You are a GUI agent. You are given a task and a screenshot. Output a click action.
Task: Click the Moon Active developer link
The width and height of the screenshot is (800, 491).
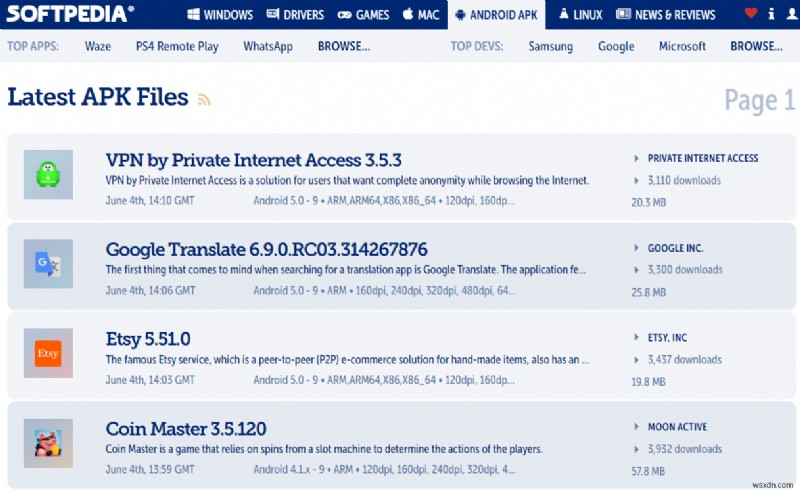(x=679, y=427)
